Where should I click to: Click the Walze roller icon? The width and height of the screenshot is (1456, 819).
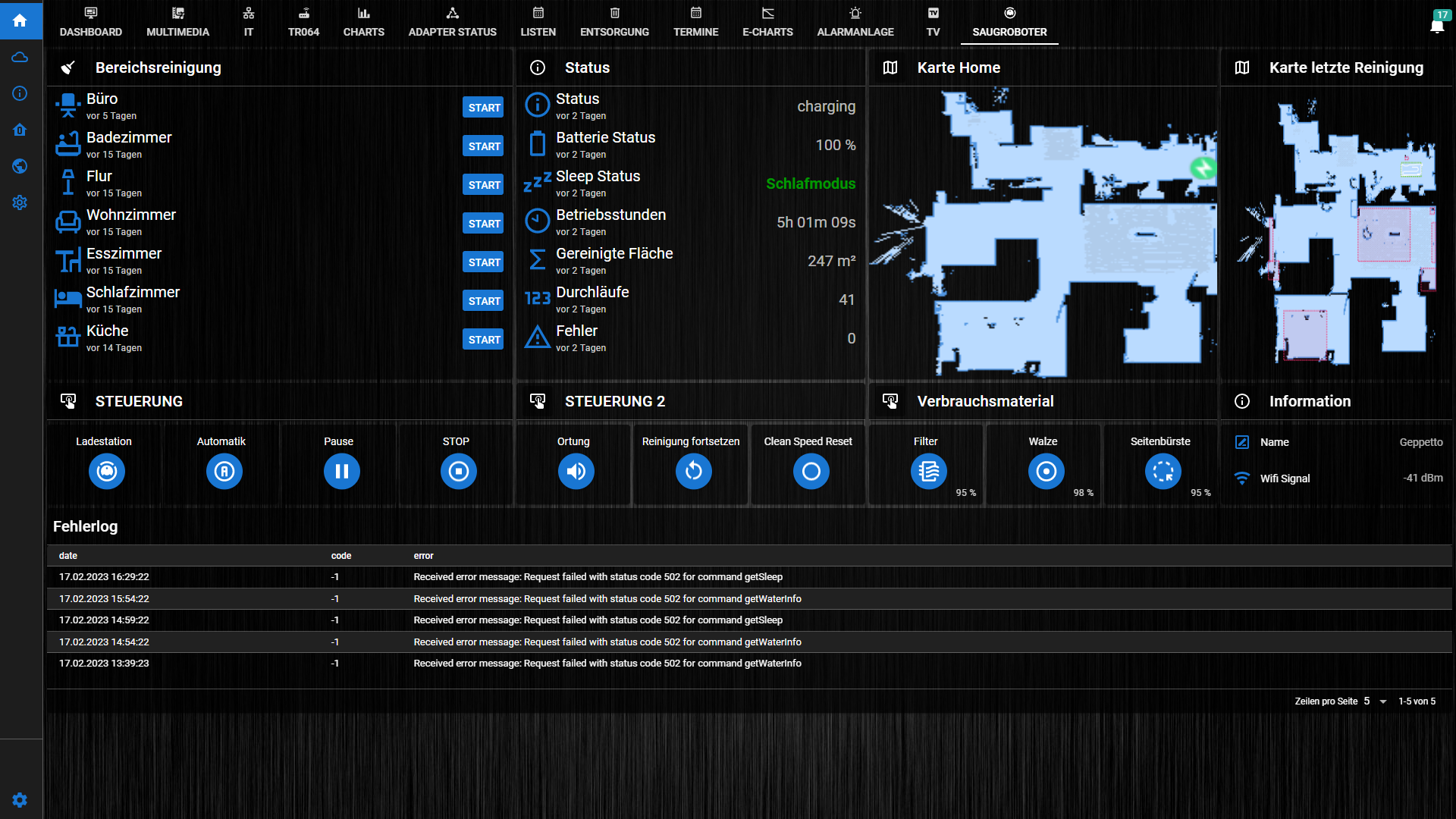[1046, 472]
